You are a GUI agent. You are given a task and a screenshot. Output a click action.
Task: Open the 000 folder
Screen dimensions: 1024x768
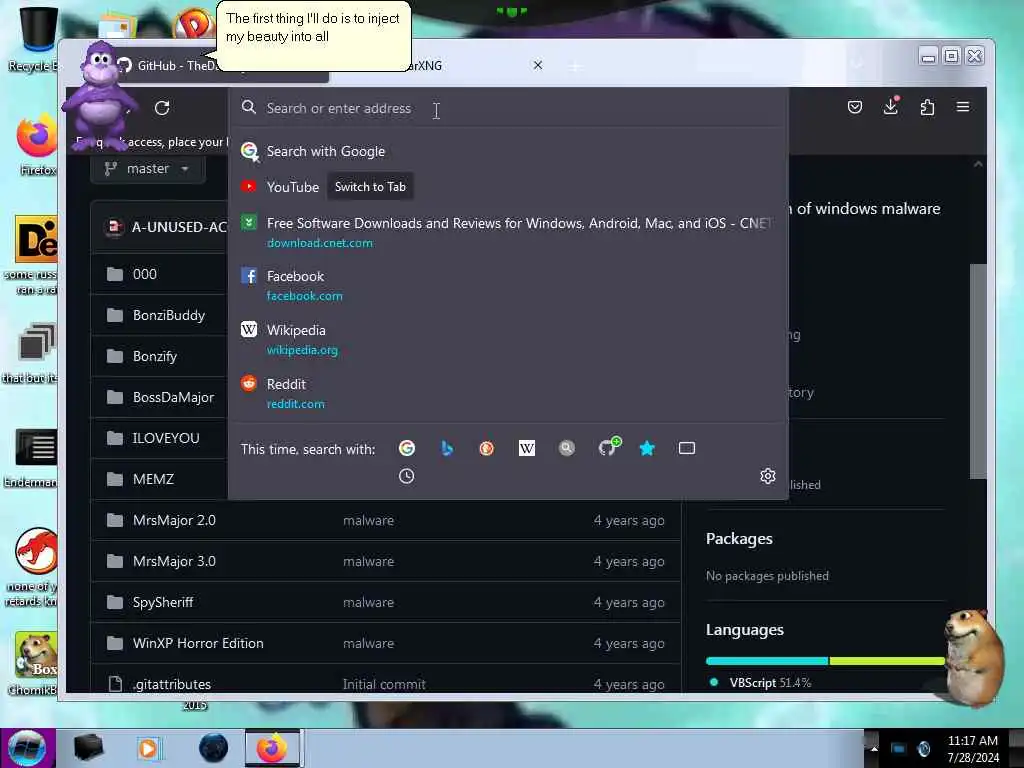pos(145,274)
